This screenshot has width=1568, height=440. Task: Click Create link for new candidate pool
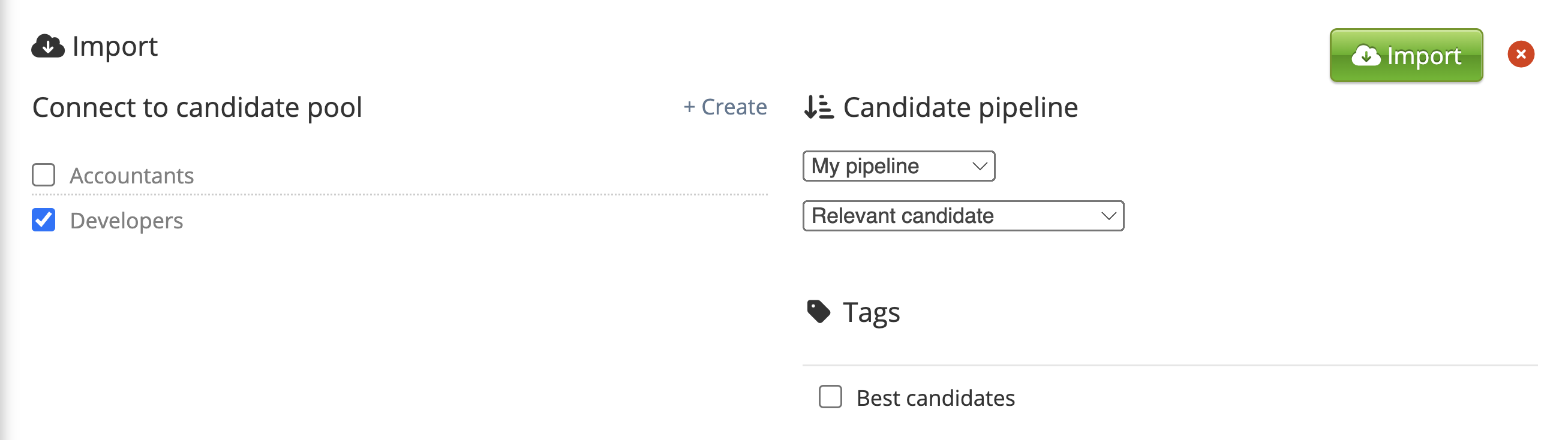tap(725, 107)
